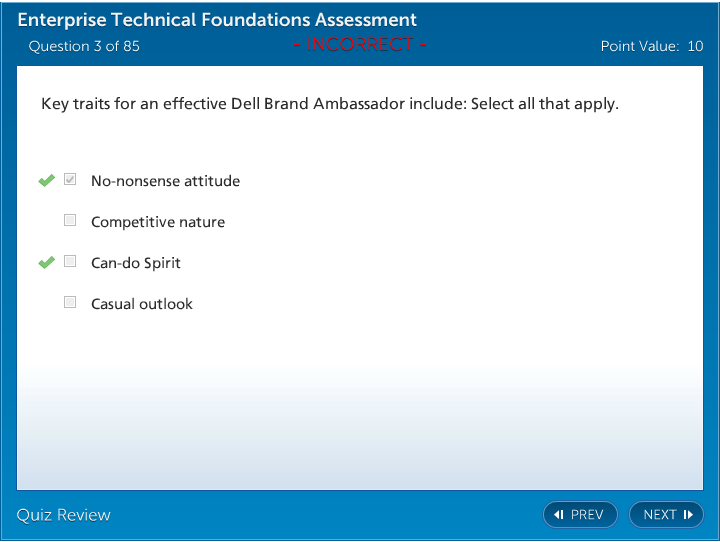Click the next arrow icon in NEXT
720x542 pixels.
pos(688,515)
